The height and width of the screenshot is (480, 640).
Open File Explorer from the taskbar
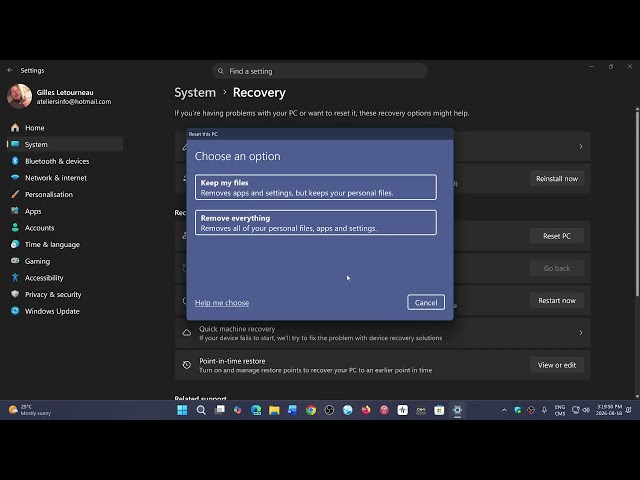pos(274,410)
